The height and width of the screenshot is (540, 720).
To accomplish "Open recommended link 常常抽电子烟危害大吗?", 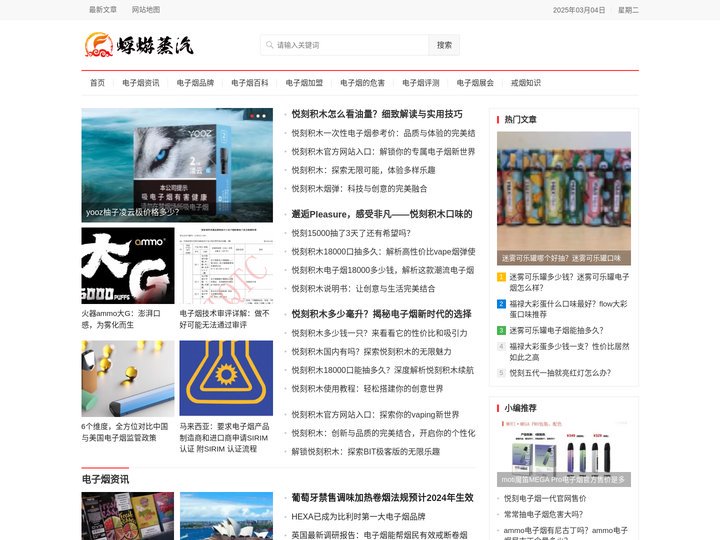I will [543, 514].
